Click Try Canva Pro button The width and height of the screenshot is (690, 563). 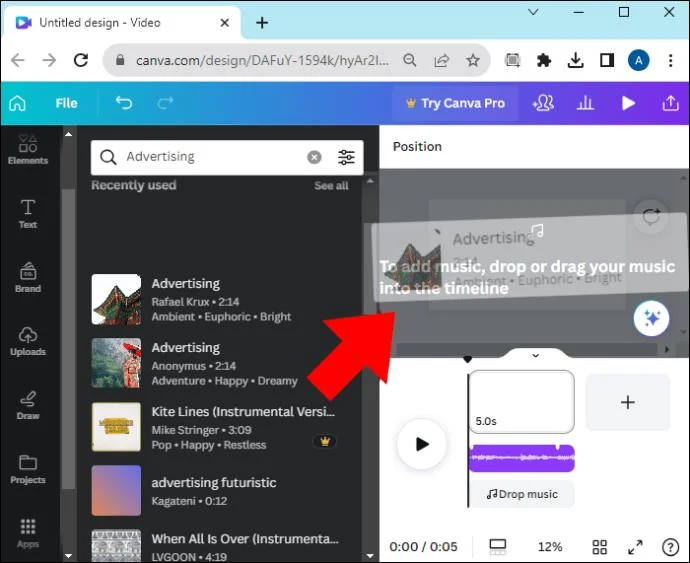point(455,103)
